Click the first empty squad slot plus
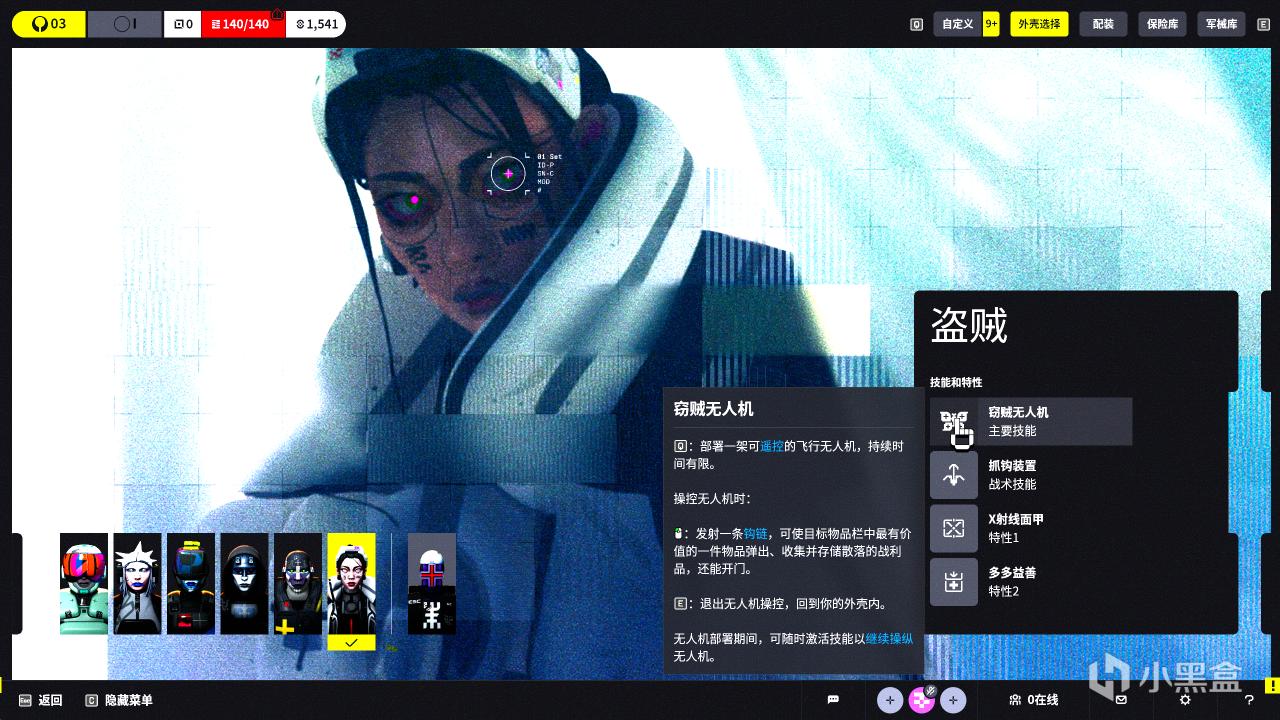This screenshot has width=1280, height=720. pyautogui.click(x=890, y=700)
